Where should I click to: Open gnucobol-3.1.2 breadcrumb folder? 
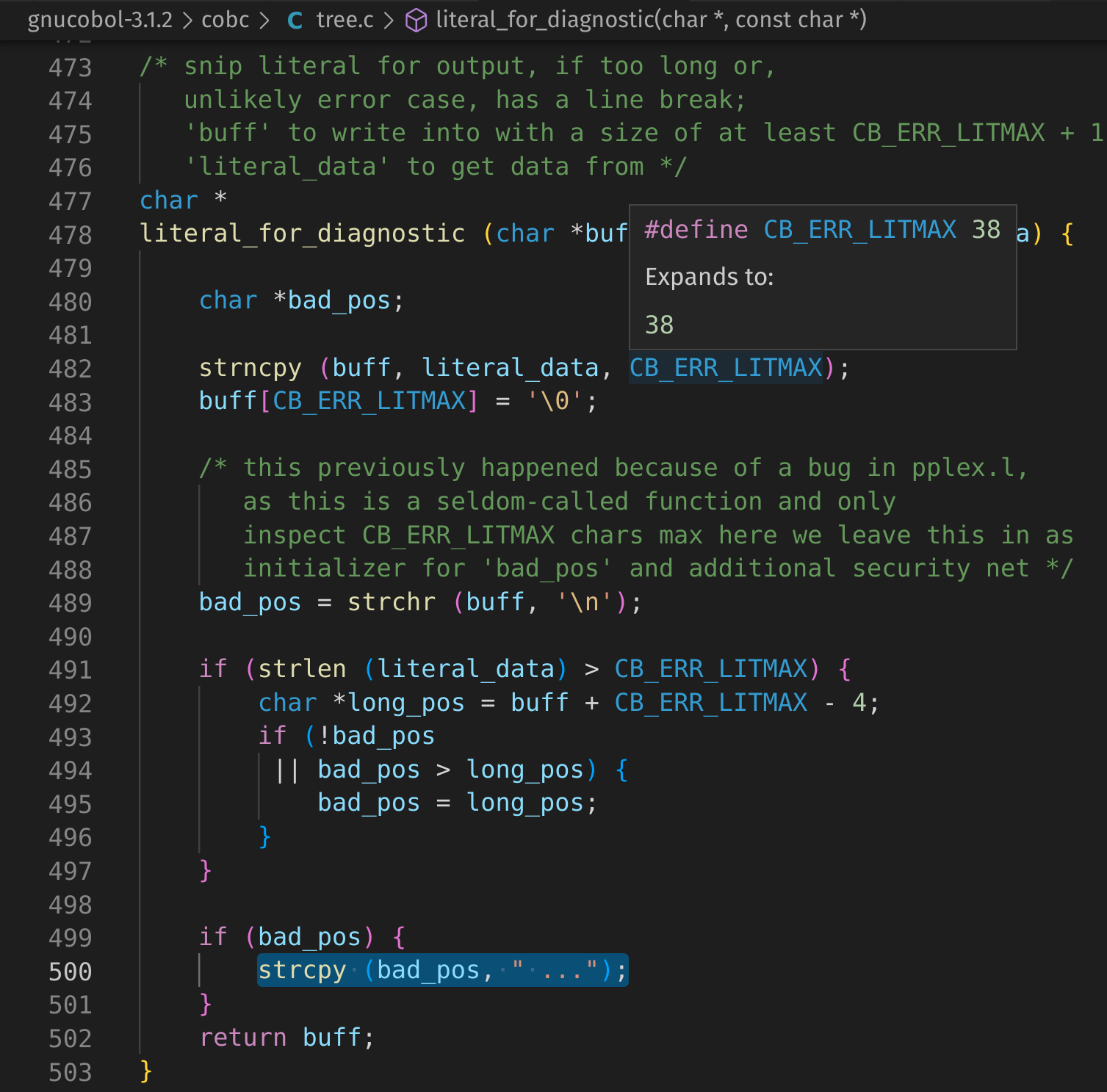pos(100,20)
